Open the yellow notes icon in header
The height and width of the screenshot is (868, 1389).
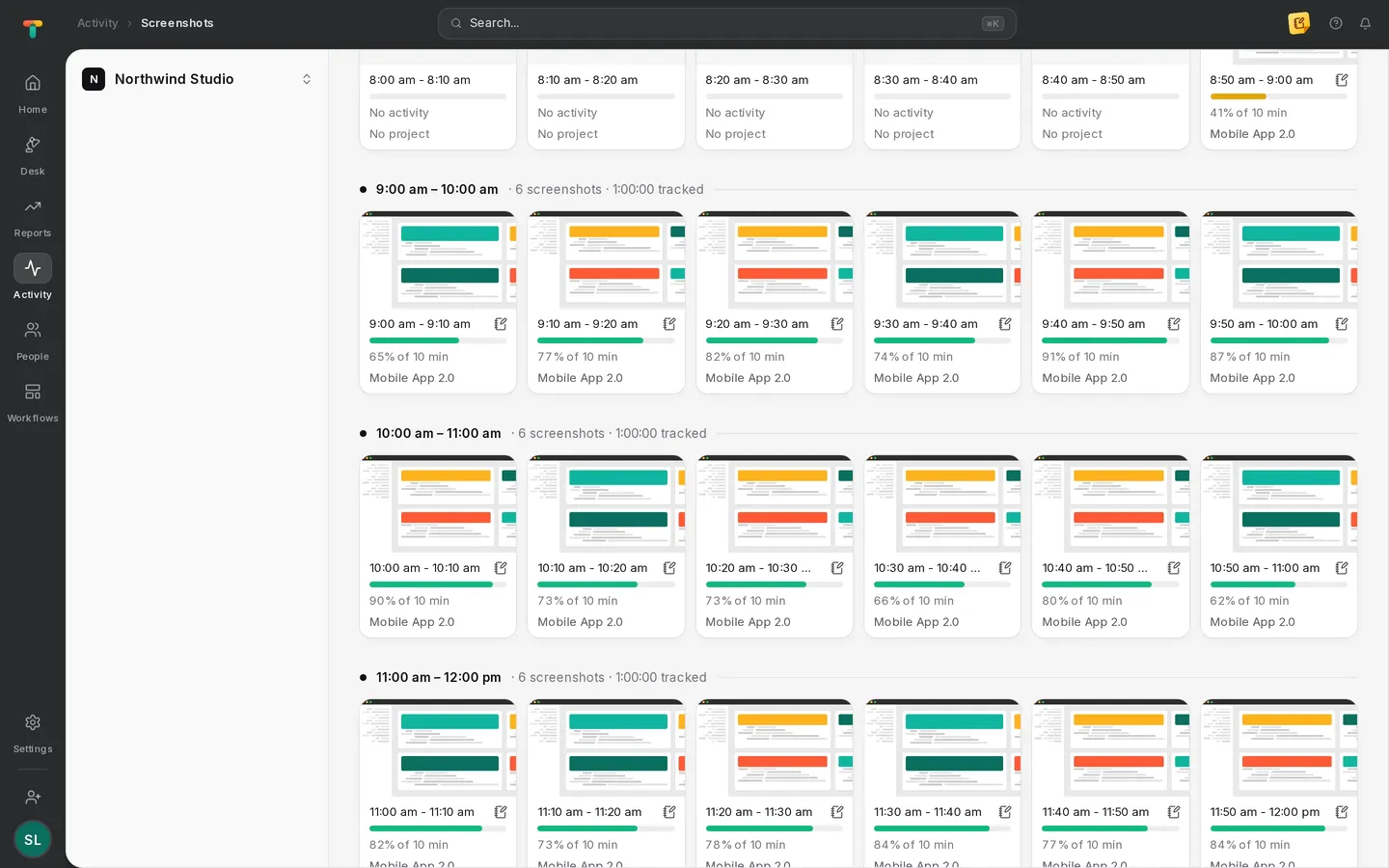tap(1299, 23)
